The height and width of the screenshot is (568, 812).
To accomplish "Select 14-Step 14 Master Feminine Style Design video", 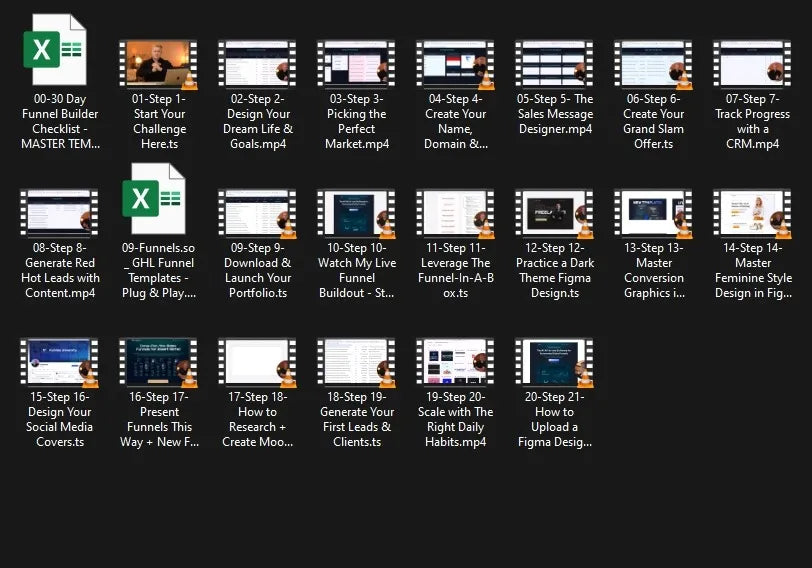I will tap(753, 213).
